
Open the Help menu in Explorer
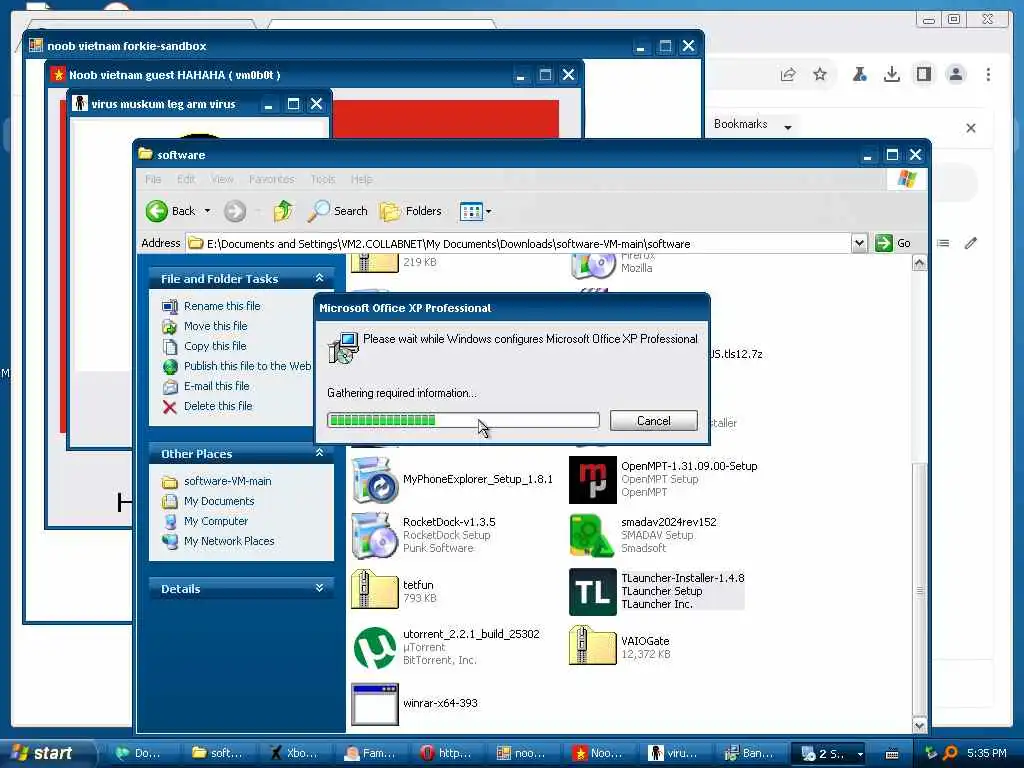pyautogui.click(x=361, y=179)
